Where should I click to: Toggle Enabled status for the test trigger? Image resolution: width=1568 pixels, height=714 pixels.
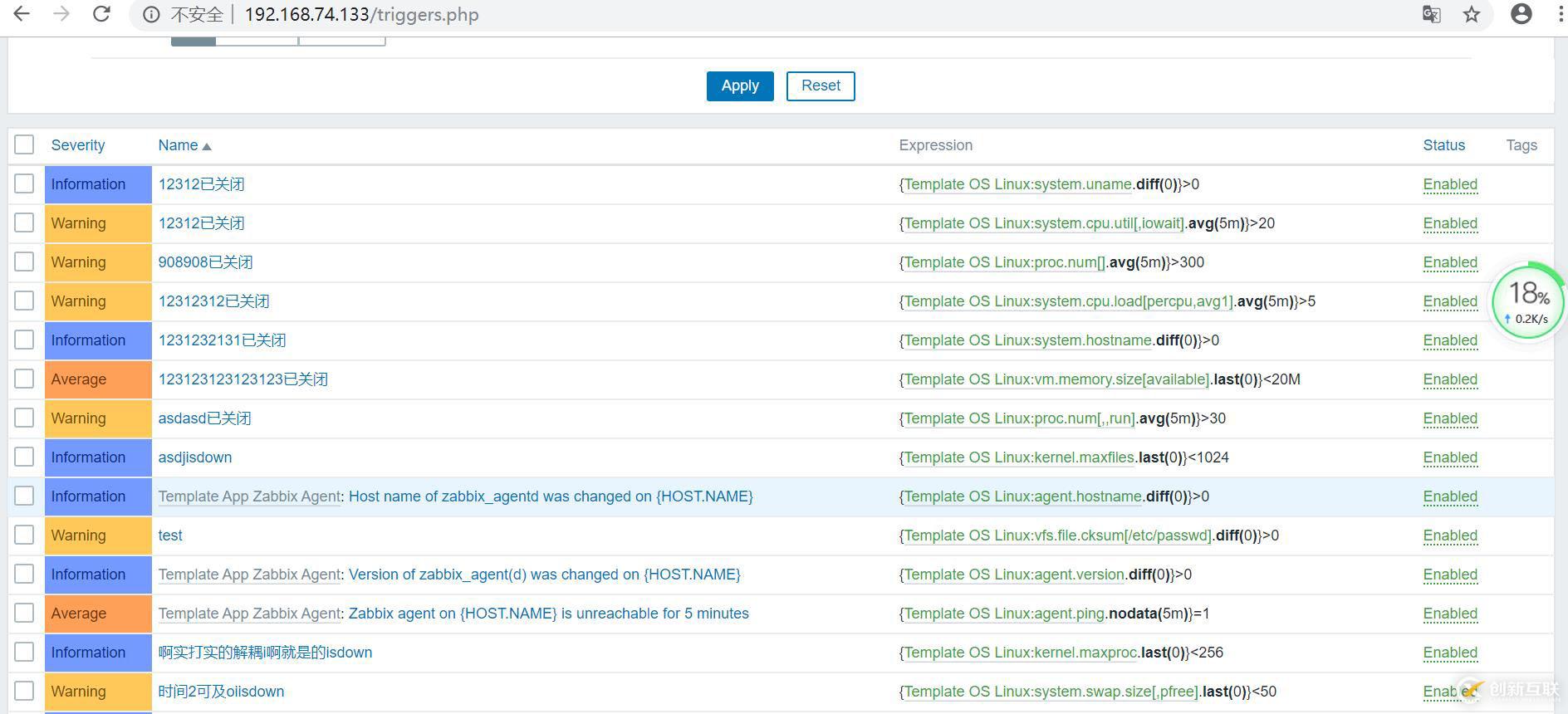pyautogui.click(x=1450, y=535)
